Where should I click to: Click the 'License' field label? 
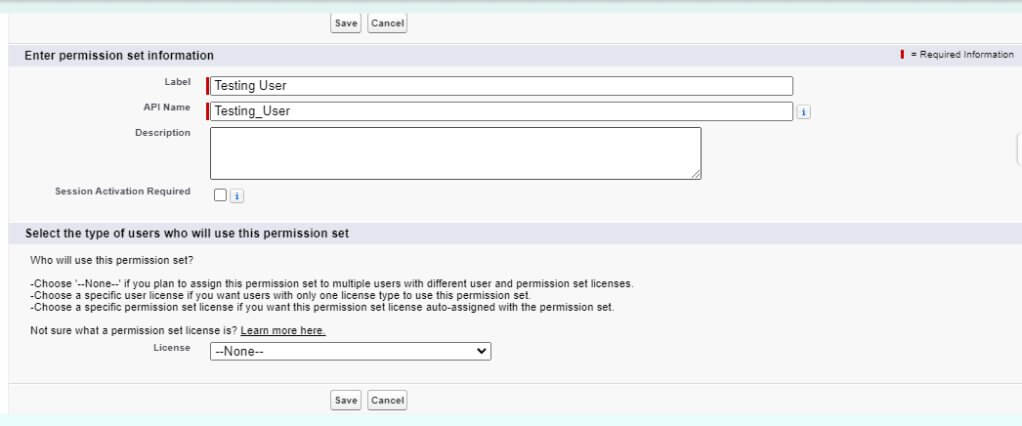pos(172,348)
